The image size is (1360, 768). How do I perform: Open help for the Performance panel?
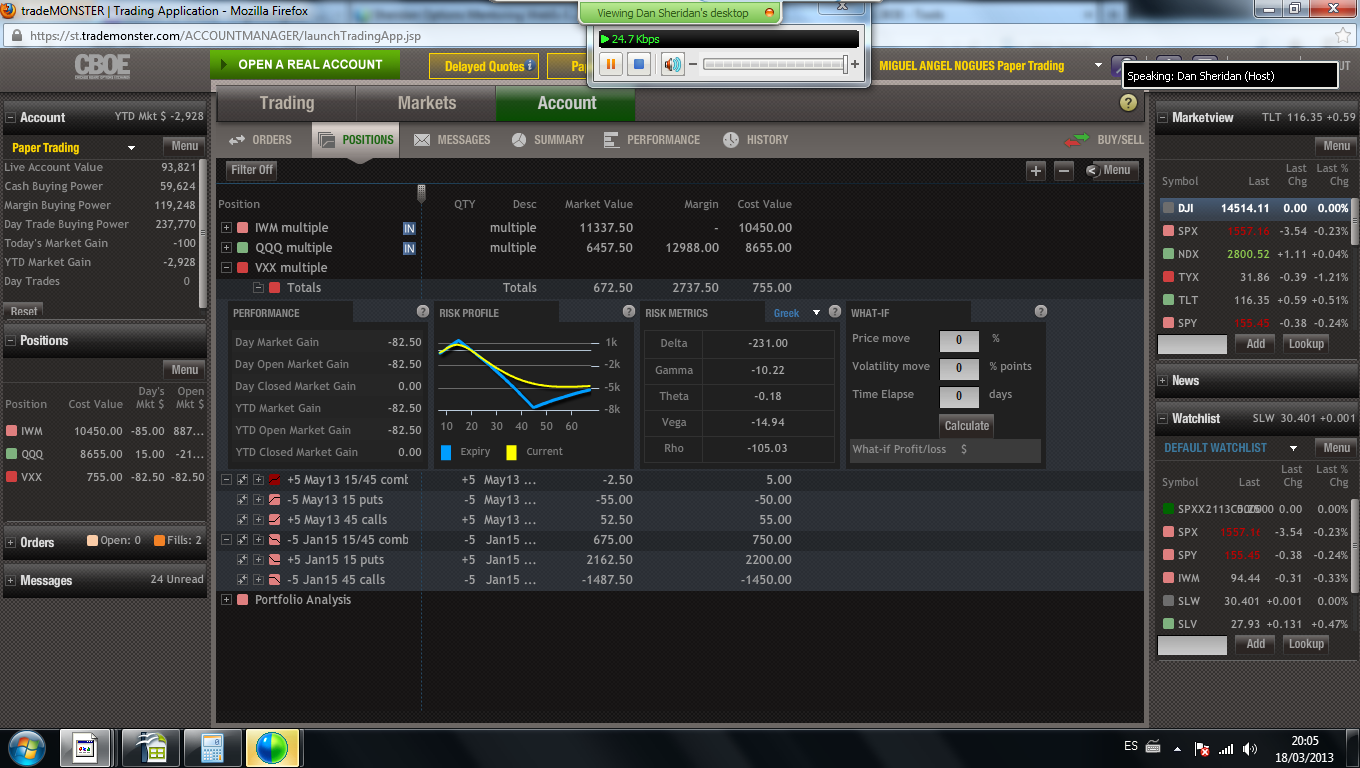423,312
